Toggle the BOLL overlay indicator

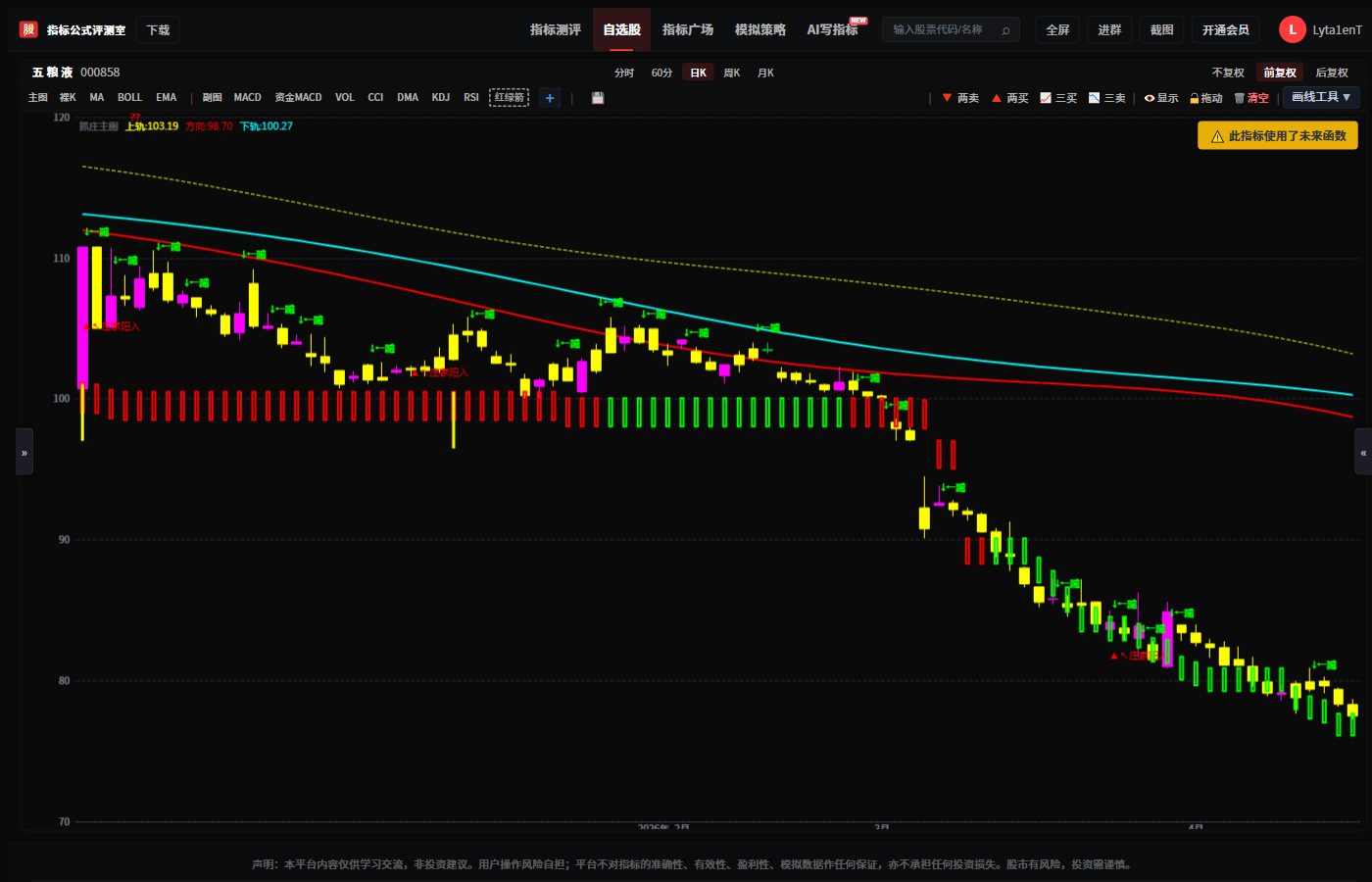click(x=129, y=97)
